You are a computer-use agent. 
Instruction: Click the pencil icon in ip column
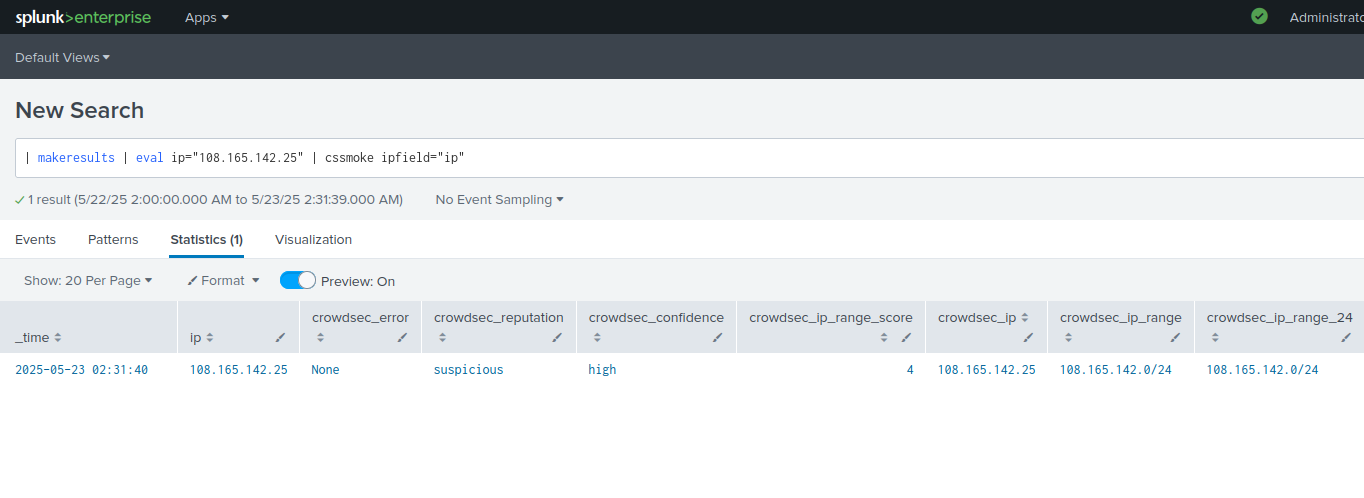281,338
